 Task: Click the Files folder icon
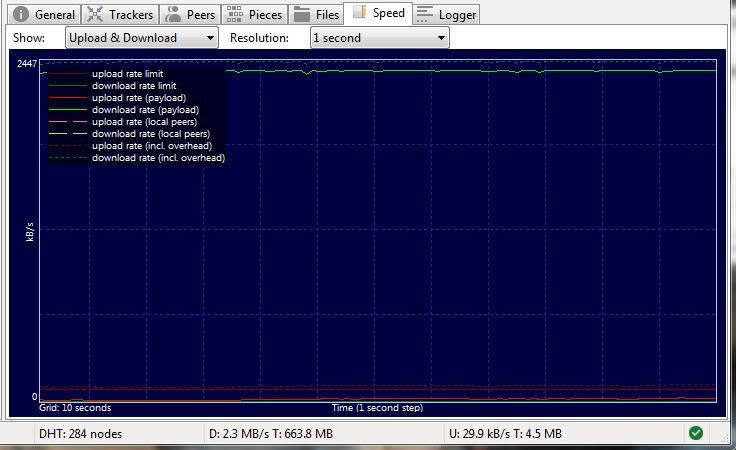[x=301, y=15]
